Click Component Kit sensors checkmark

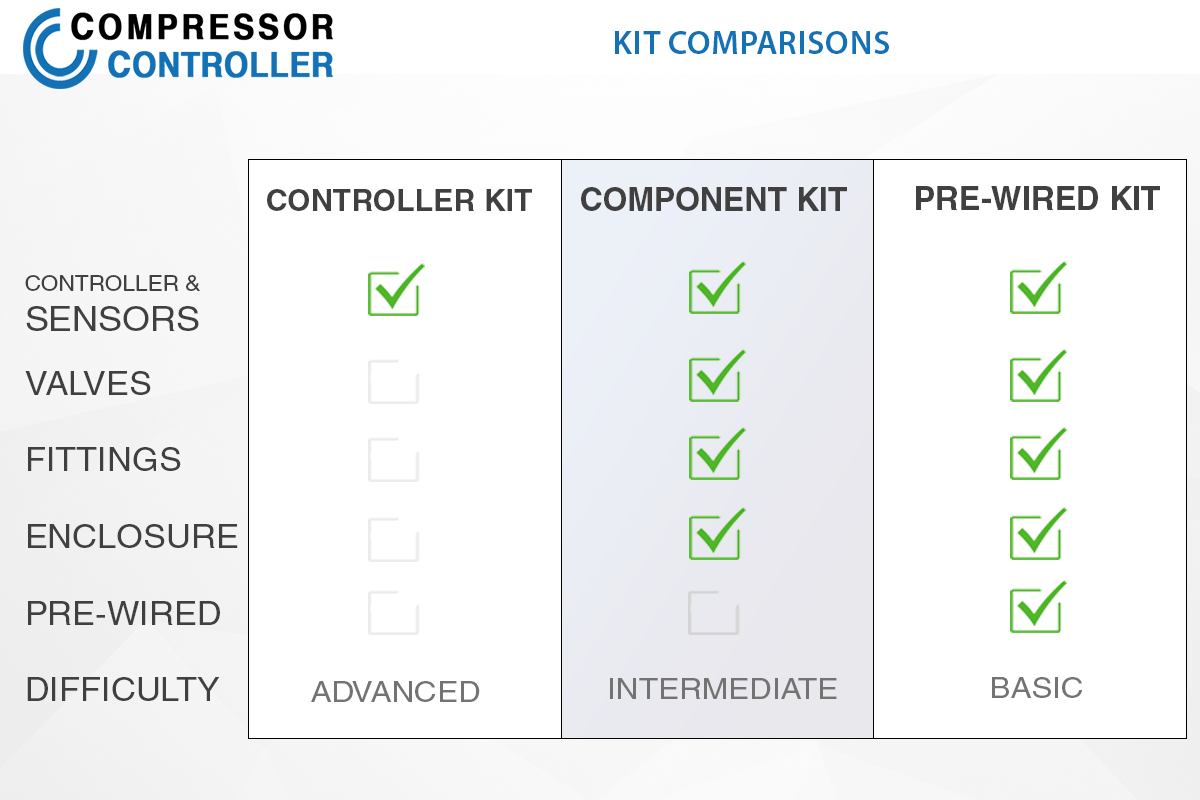coord(715,290)
